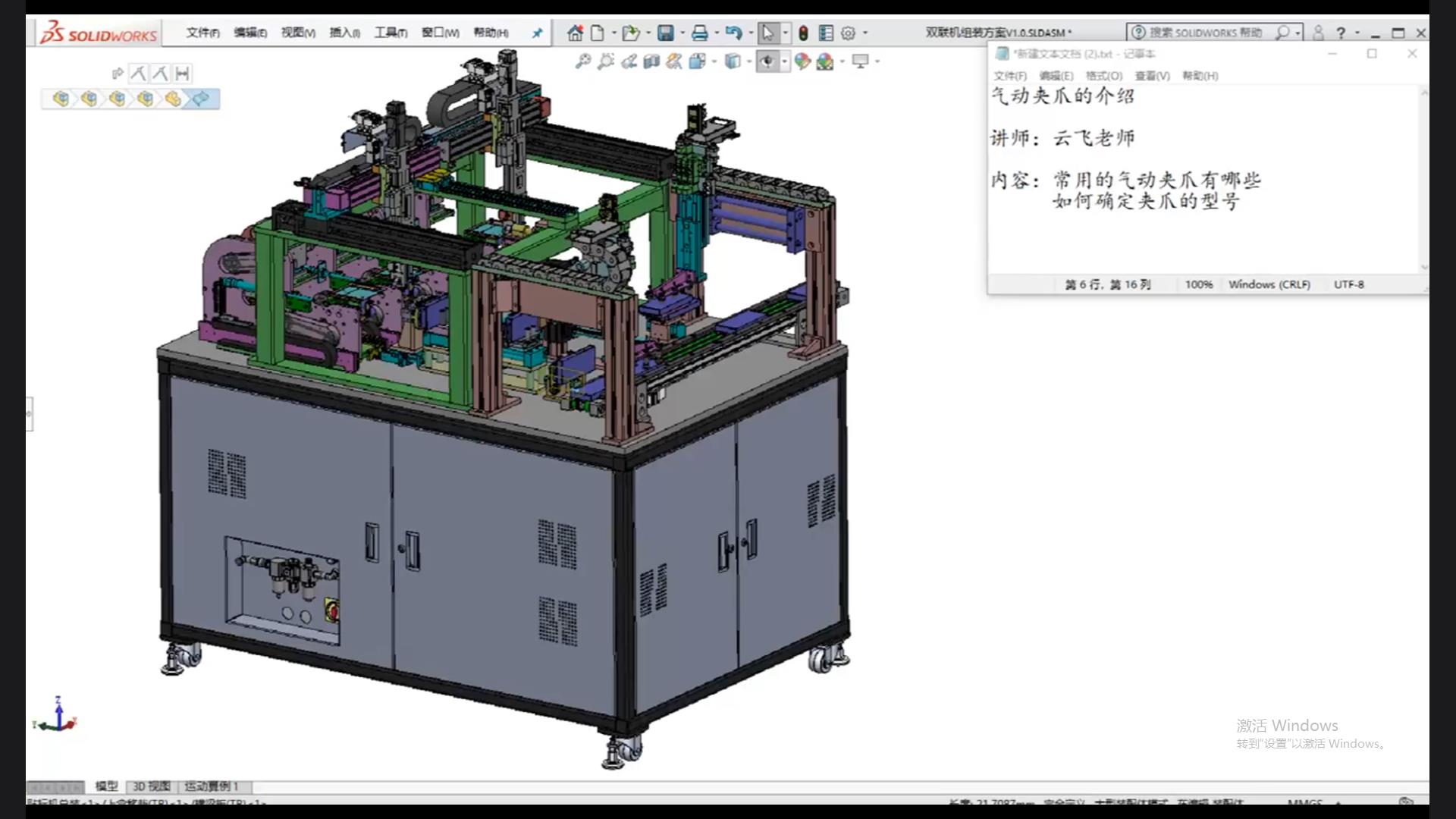
Task: Click the SolidWorks help question mark
Action: (1341, 33)
